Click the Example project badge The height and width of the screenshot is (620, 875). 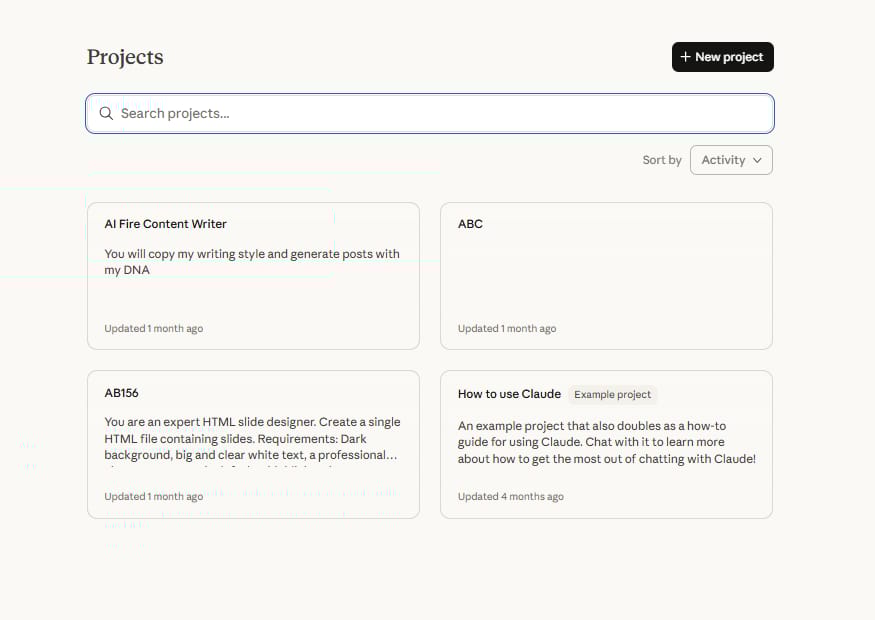tap(613, 394)
